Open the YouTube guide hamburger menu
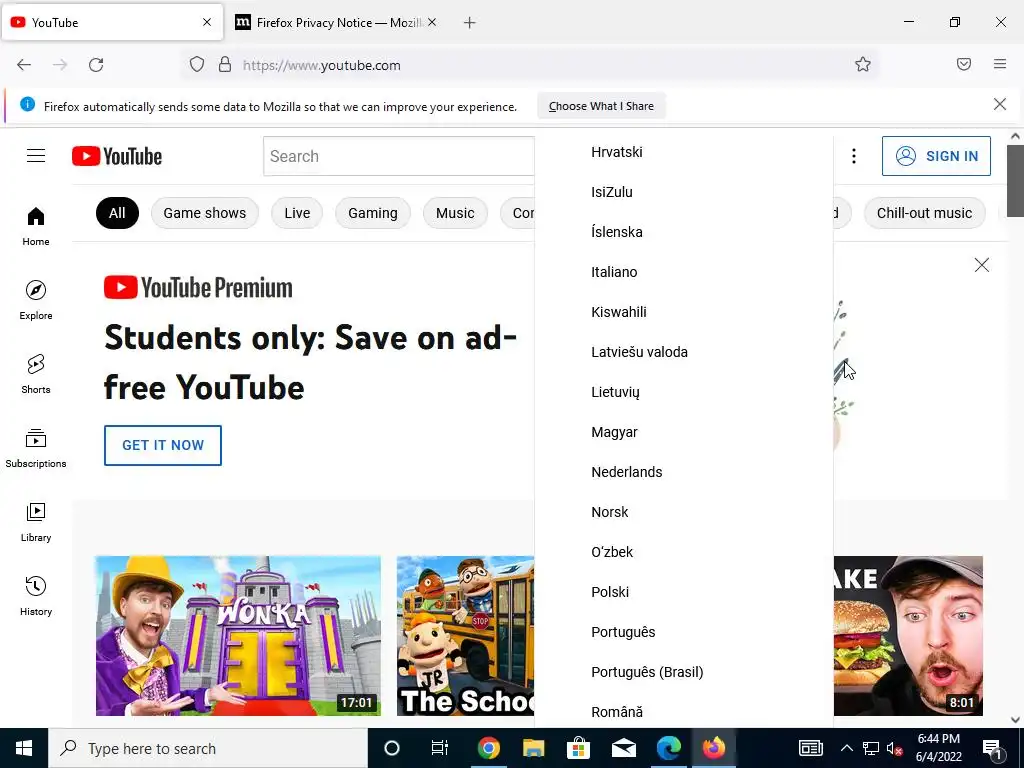The height and width of the screenshot is (768, 1024). [36, 155]
